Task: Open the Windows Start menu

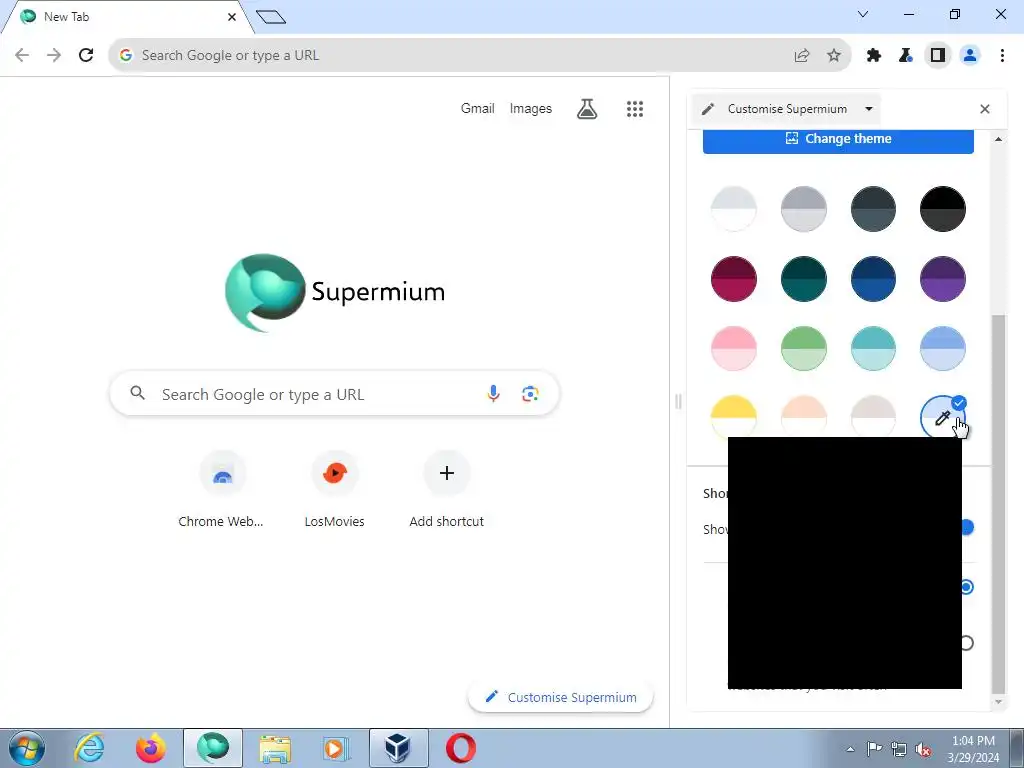Action: [x=27, y=748]
